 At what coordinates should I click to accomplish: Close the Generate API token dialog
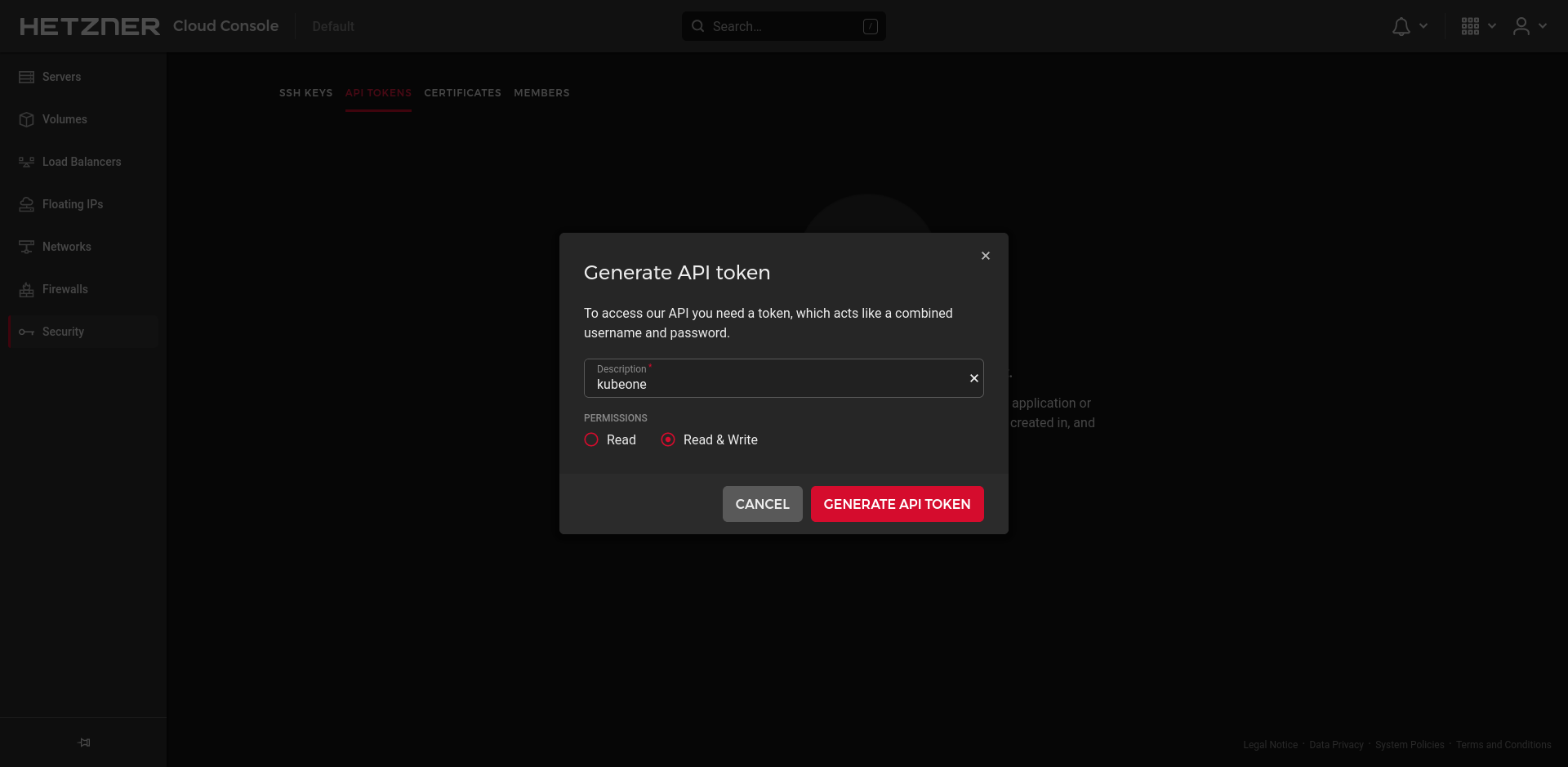pos(986,256)
